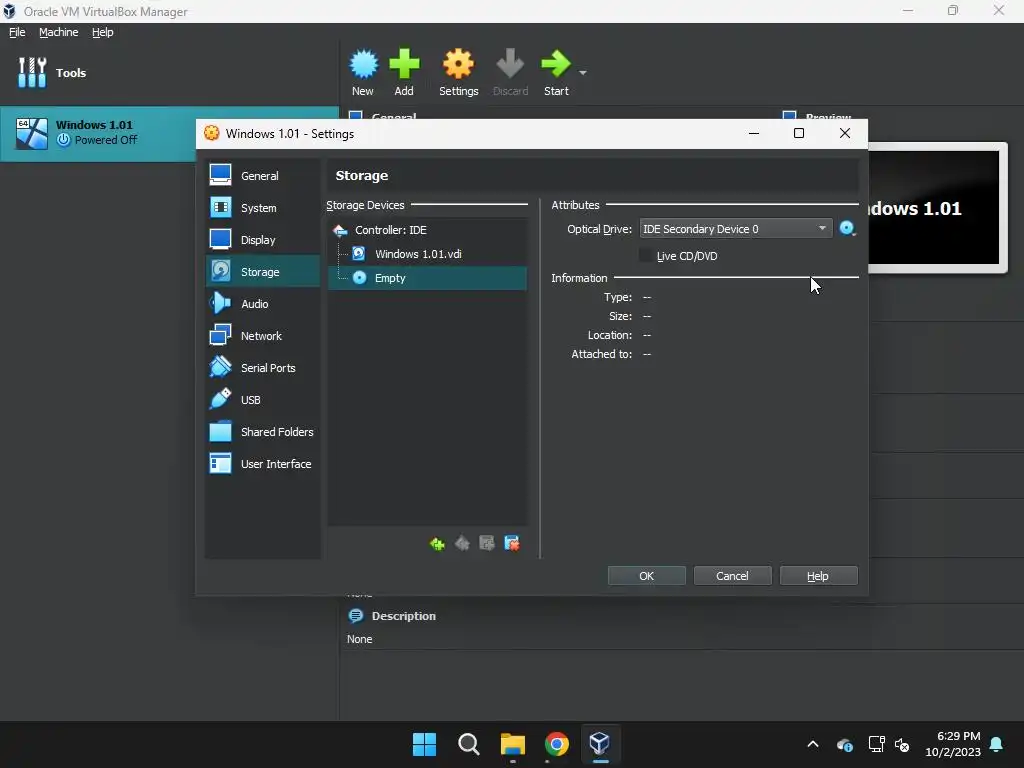
Task: Switch to User Interface settings category
Action: pos(263,464)
